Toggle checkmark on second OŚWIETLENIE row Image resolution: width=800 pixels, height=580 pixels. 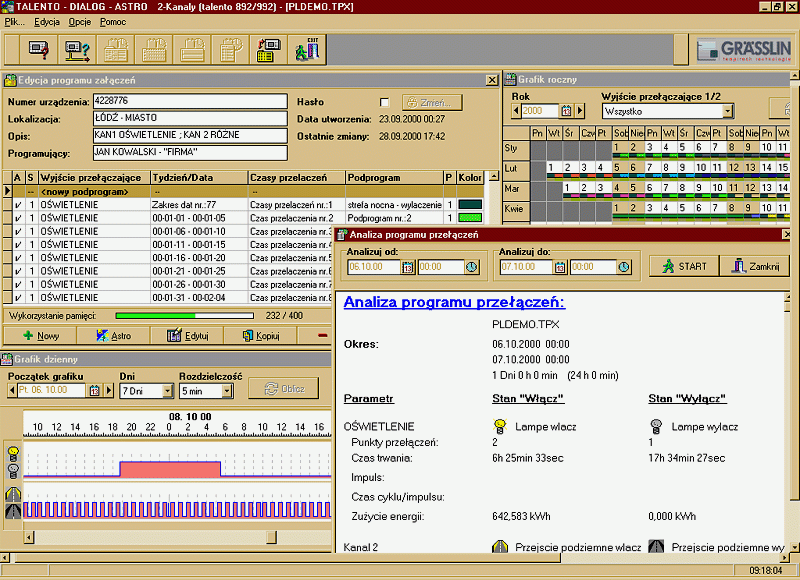[x=18, y=217]
